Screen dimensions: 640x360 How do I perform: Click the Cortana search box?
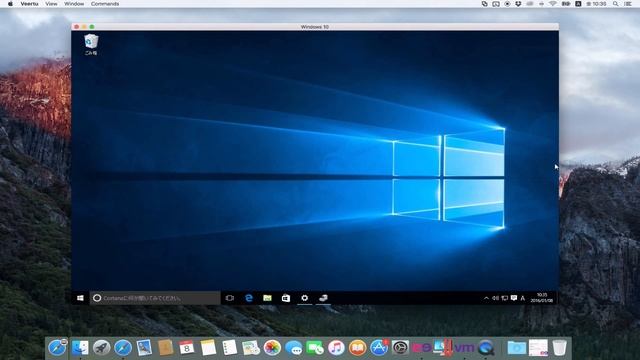tap(155, 298)
